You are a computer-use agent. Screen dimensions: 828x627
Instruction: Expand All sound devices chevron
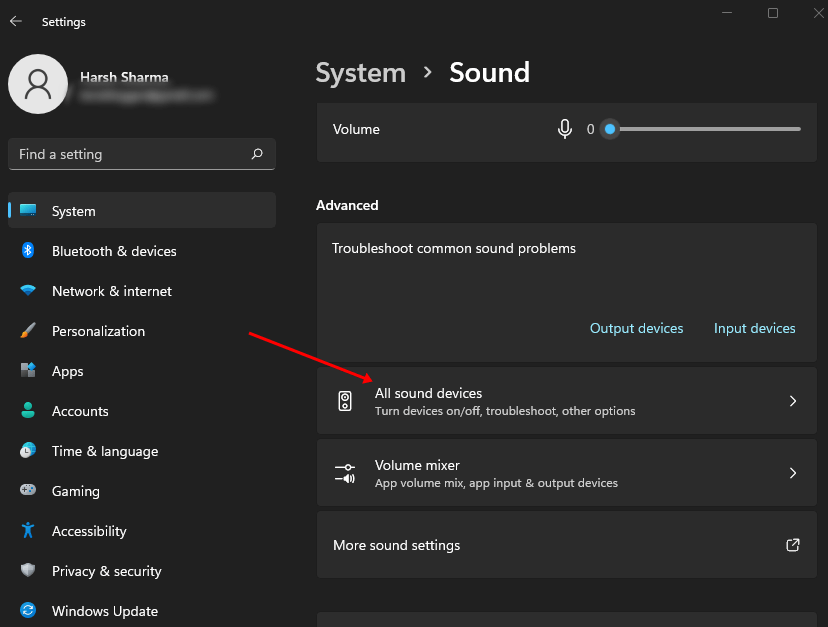click(792, 401)
